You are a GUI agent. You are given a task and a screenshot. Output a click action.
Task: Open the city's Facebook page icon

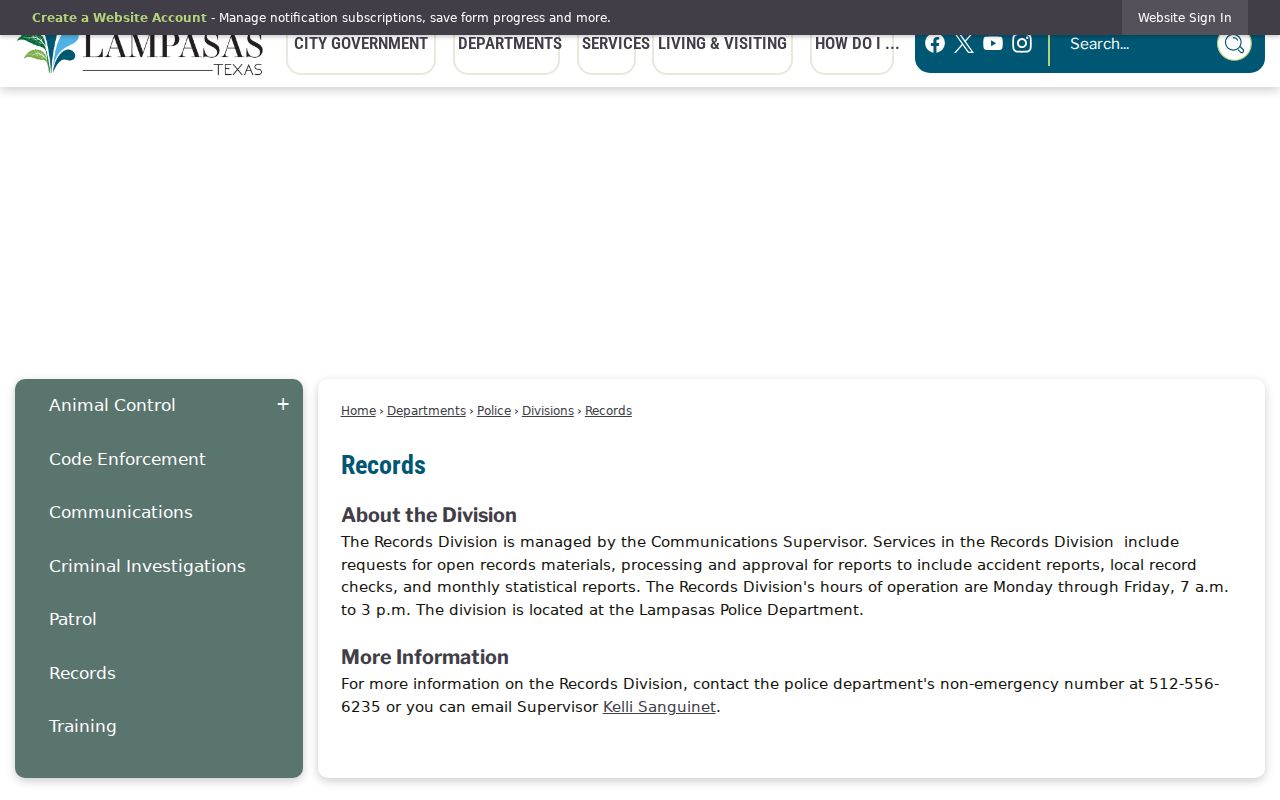[935, 43]
